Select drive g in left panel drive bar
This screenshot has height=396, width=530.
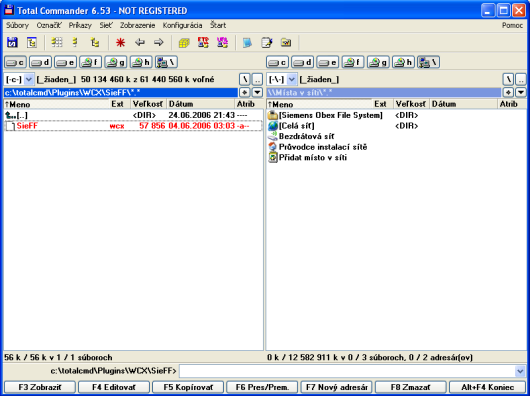[116, 62]
